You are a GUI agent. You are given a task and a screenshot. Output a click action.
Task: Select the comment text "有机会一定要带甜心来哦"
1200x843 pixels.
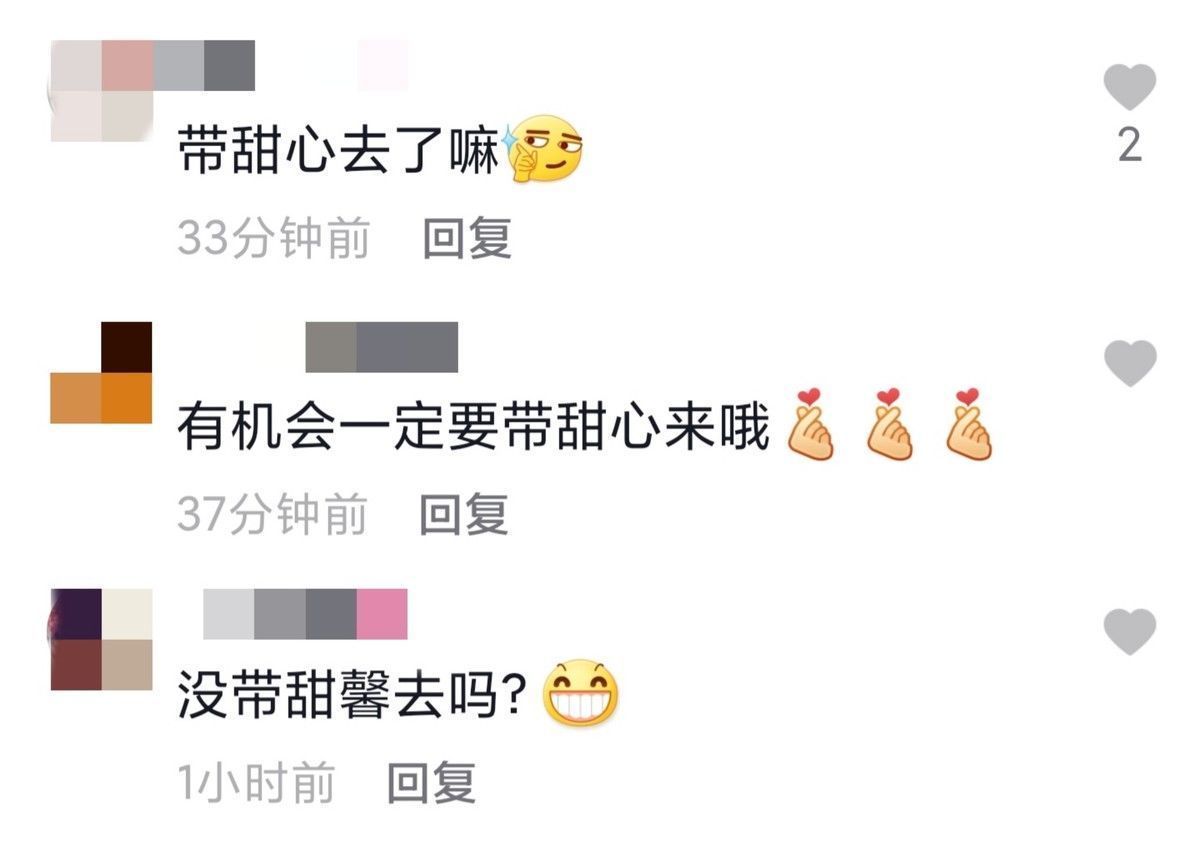(474, 430)
